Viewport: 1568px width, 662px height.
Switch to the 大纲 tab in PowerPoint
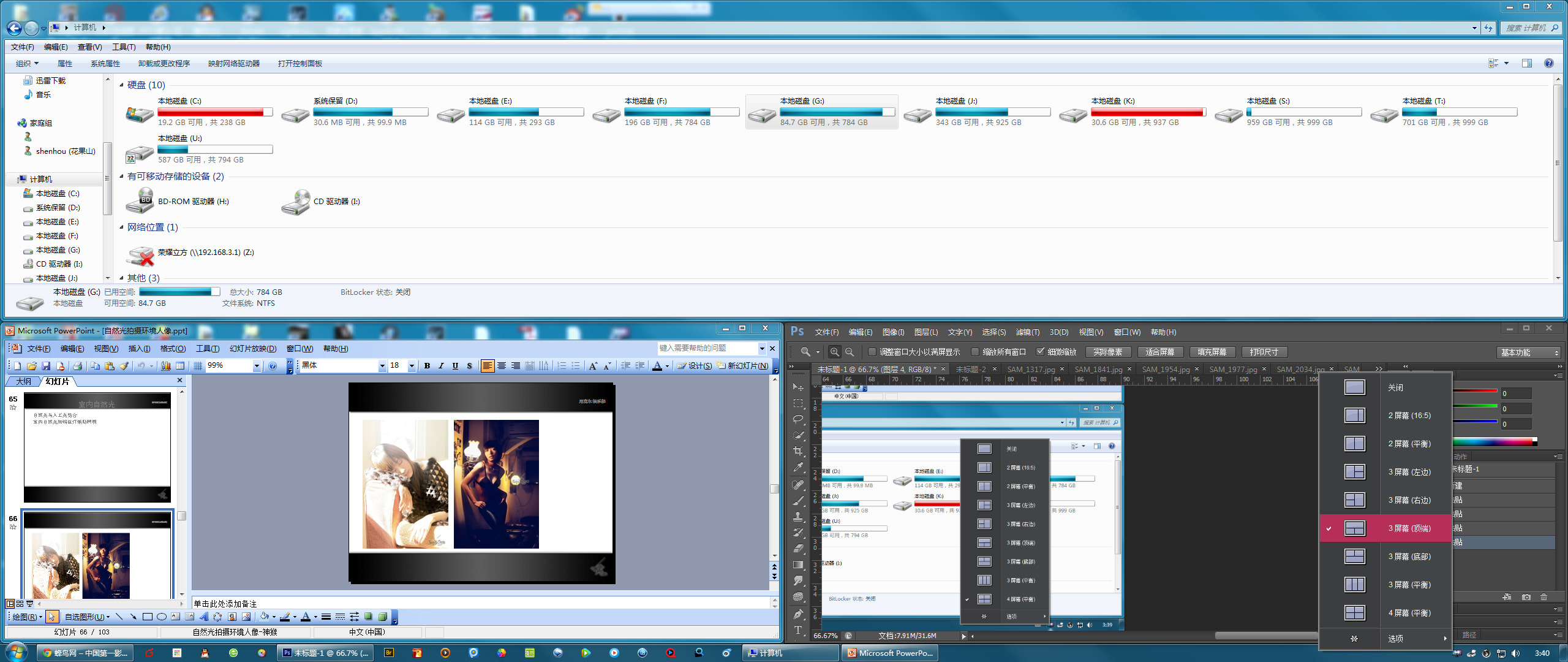23,381
